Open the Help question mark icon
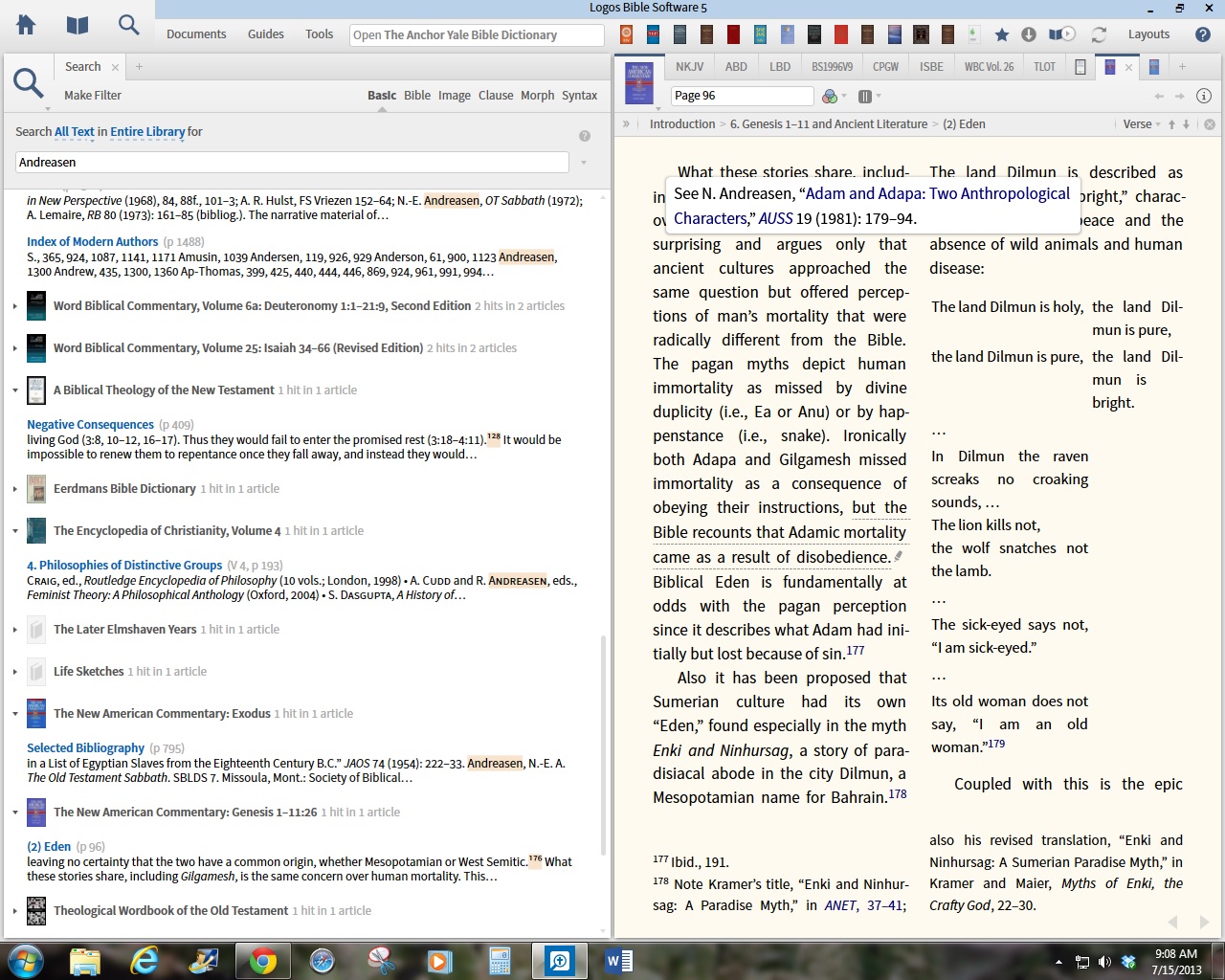The height and width of the screenshot is (980, 1225). 1203,34
